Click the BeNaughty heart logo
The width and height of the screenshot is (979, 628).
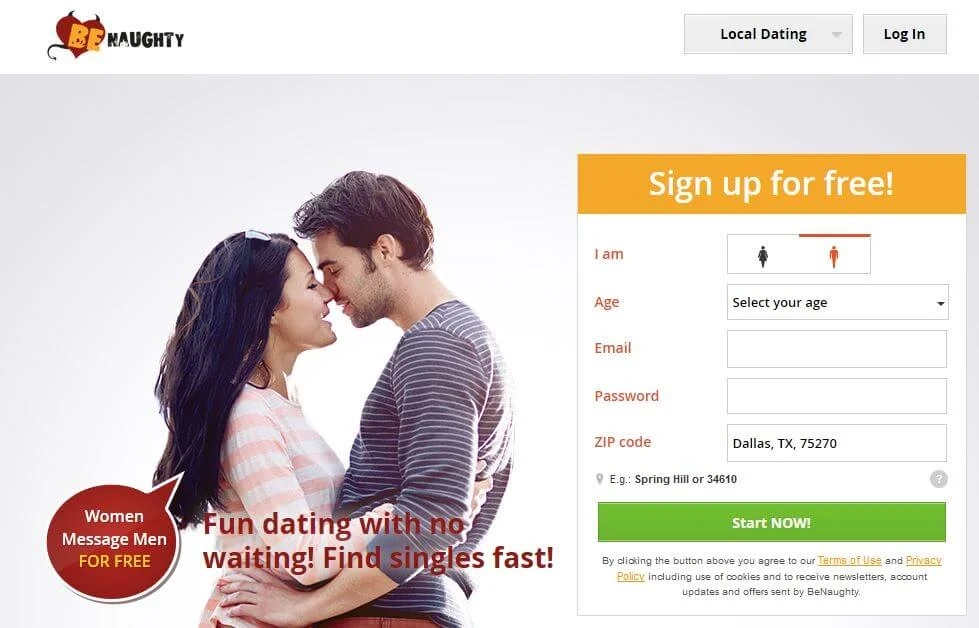[x=116, y=37]
